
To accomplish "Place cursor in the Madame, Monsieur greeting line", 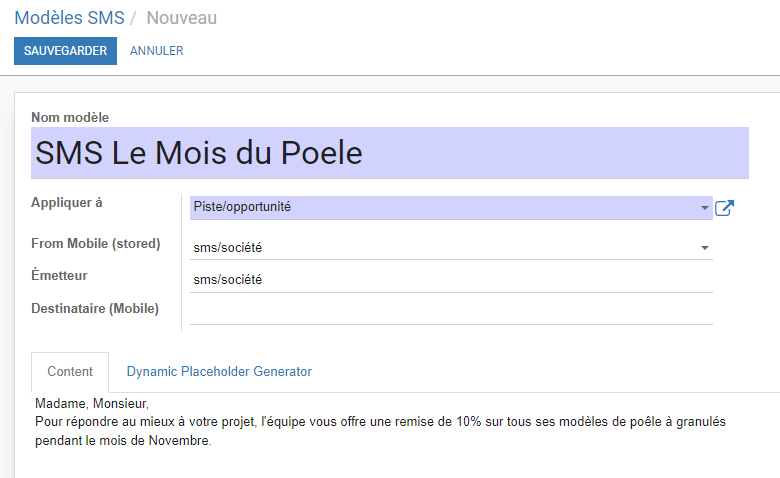I will [x=92, y=403].
